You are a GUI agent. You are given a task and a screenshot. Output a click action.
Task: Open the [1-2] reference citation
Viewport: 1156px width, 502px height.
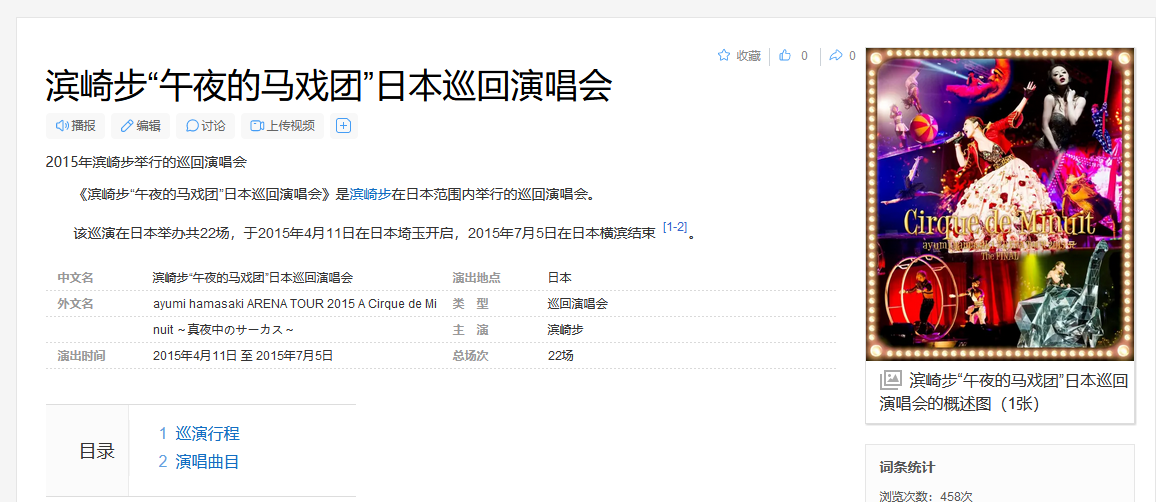675,227
